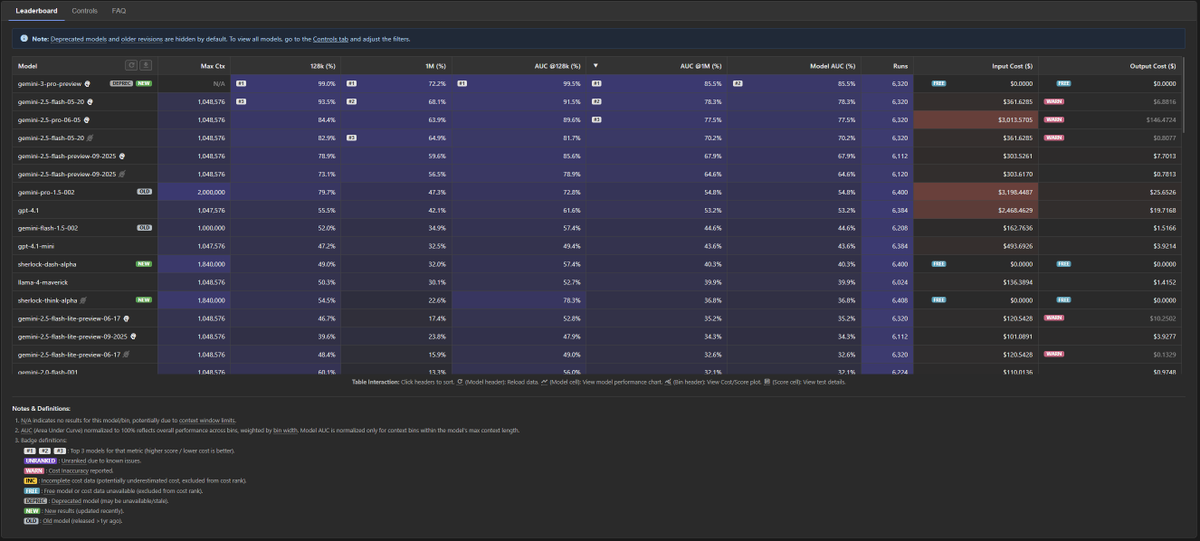
Task: Click the OLD badge on gemini-flash-1.5-002
Action: coord(144,227)
